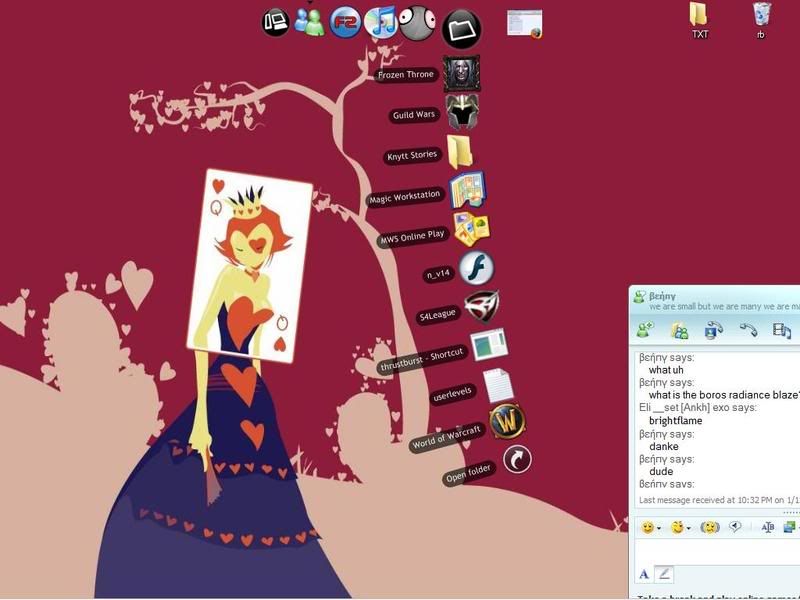The width and height of the screenshot is (800, 600).
Task: Click the message 'what is the boros radiance blaze'
Action: [723, 395]
